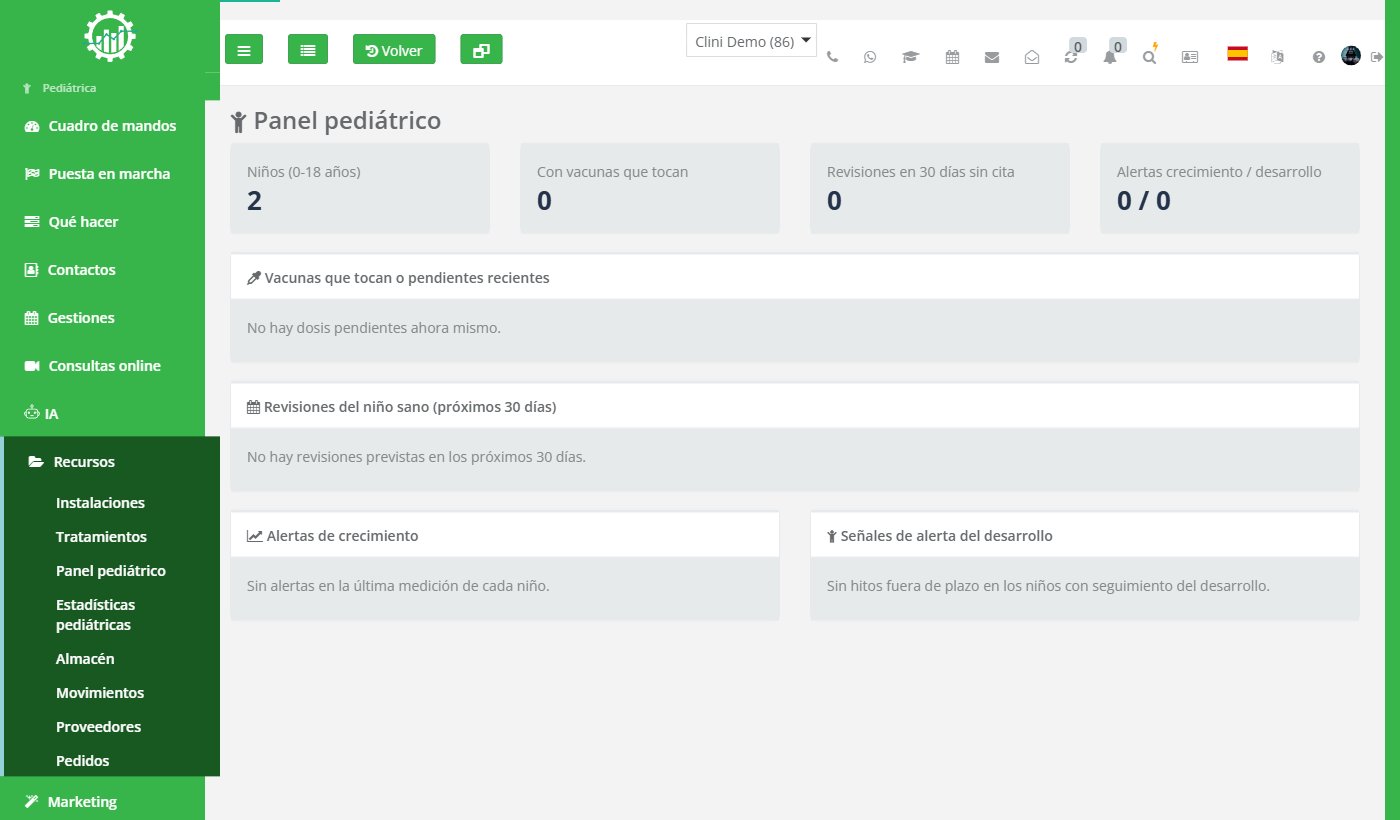Viewport: 1400px width, 820px height.
Task: Open Estadísticas pediátricas submenu item
Action: click(95, 615)
